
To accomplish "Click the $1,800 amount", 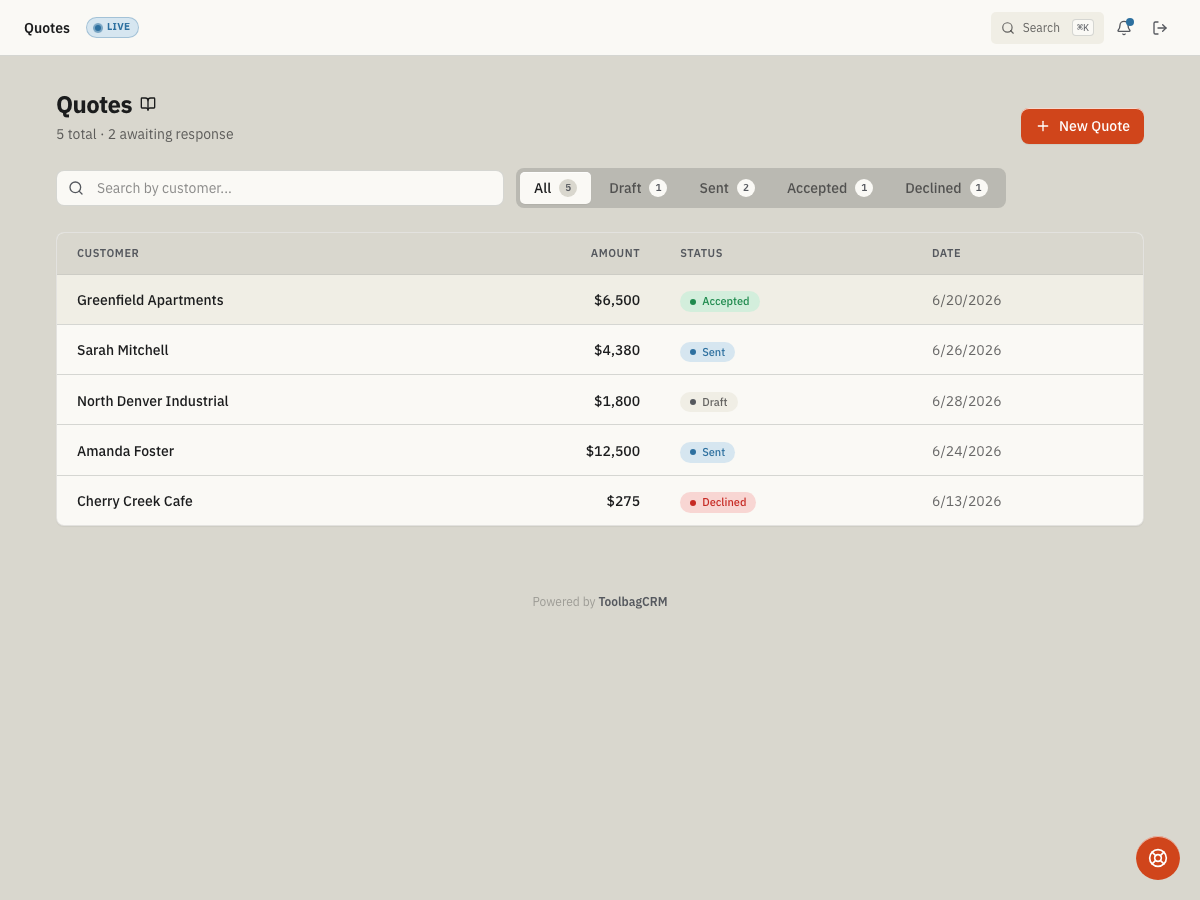I will click(x=617, y=401).
